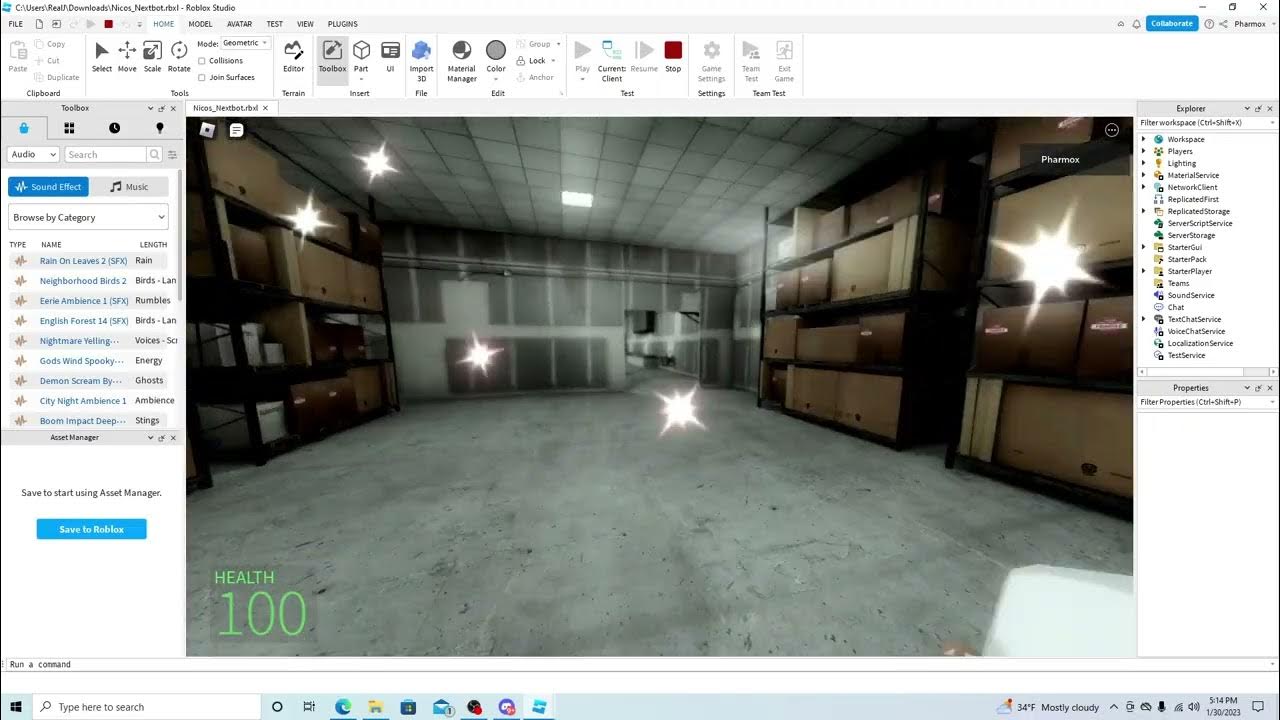The image size is (1280, 720).
Task: Enable the Join Surfaces checkbox
Action: pyautogui.click(x=202, y=77)
